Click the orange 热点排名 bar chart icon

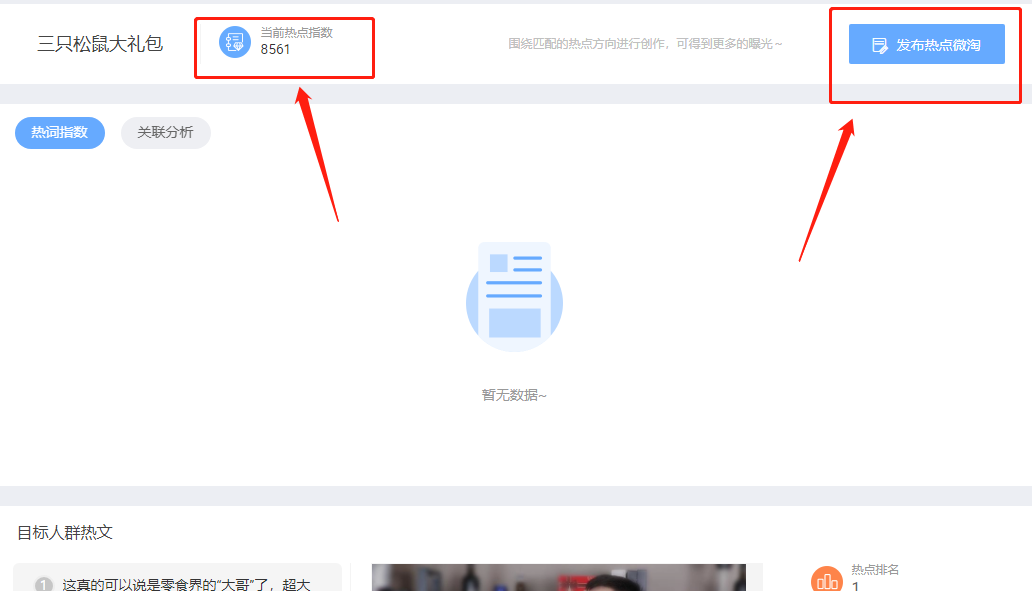[x=827, y=581]
